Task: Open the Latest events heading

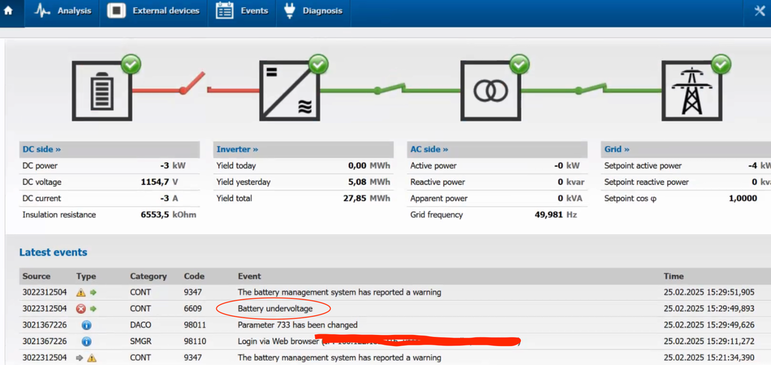Action: coord(53,252)
